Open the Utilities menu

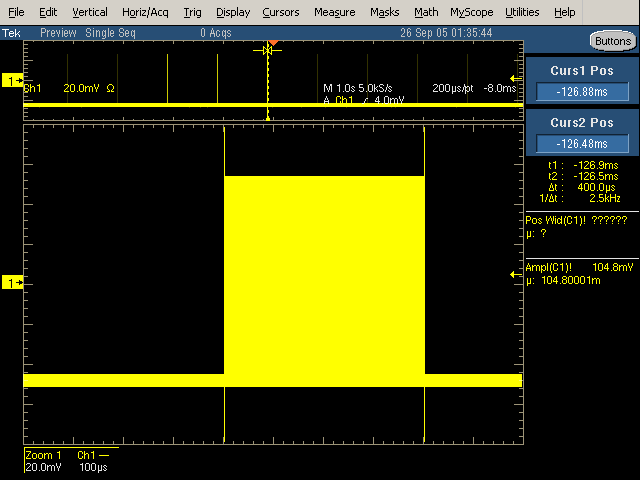522,12
